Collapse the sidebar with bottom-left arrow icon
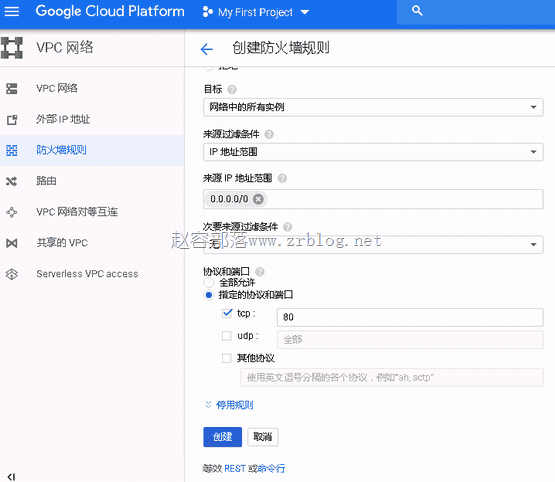Image resolution: width=555 pixels, height=482 pixels. click(11, 477)
